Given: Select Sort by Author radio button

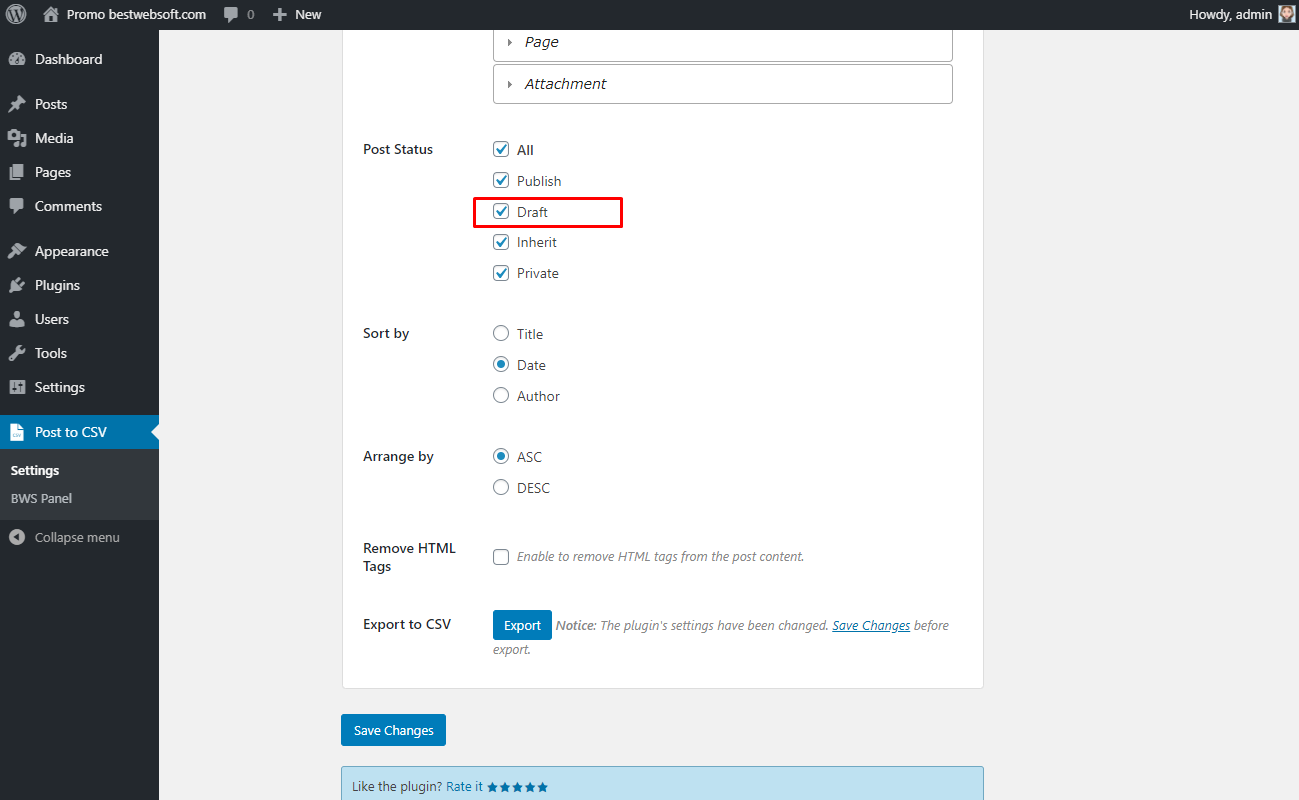Looking at the screenshot, I should coord(501,396).
